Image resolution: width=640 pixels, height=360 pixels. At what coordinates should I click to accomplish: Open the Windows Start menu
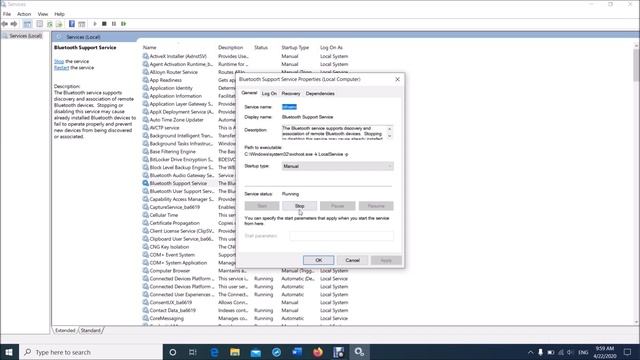(9, 352)
